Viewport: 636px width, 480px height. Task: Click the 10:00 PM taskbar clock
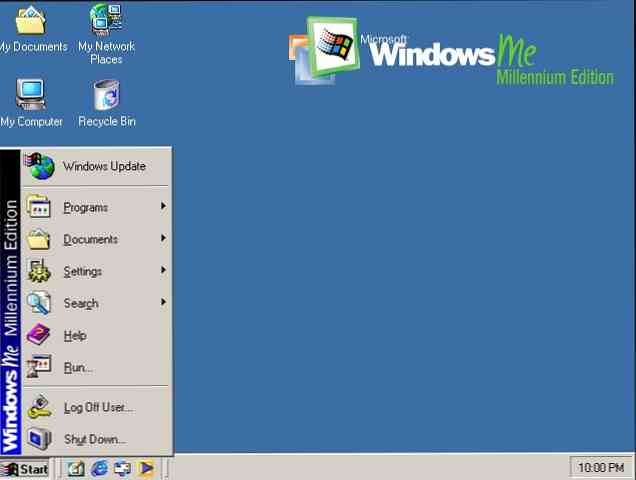pyautogui.click(x=601, y=468)
